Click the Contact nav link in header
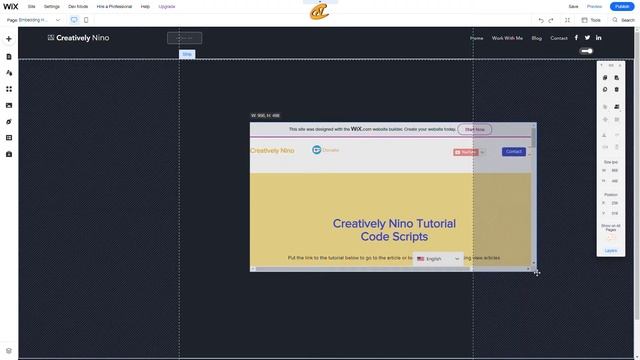The image size is (640, 360). [x=559, y=38]
